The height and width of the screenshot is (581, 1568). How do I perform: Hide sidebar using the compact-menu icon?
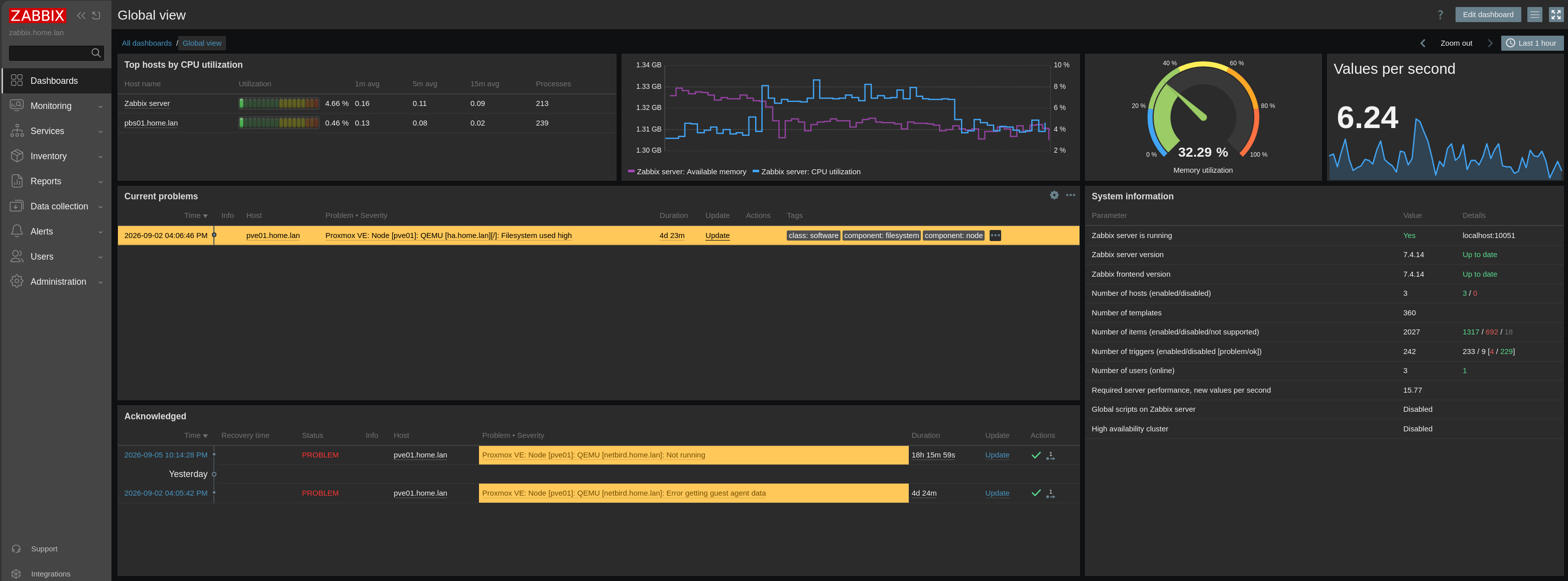96,15
